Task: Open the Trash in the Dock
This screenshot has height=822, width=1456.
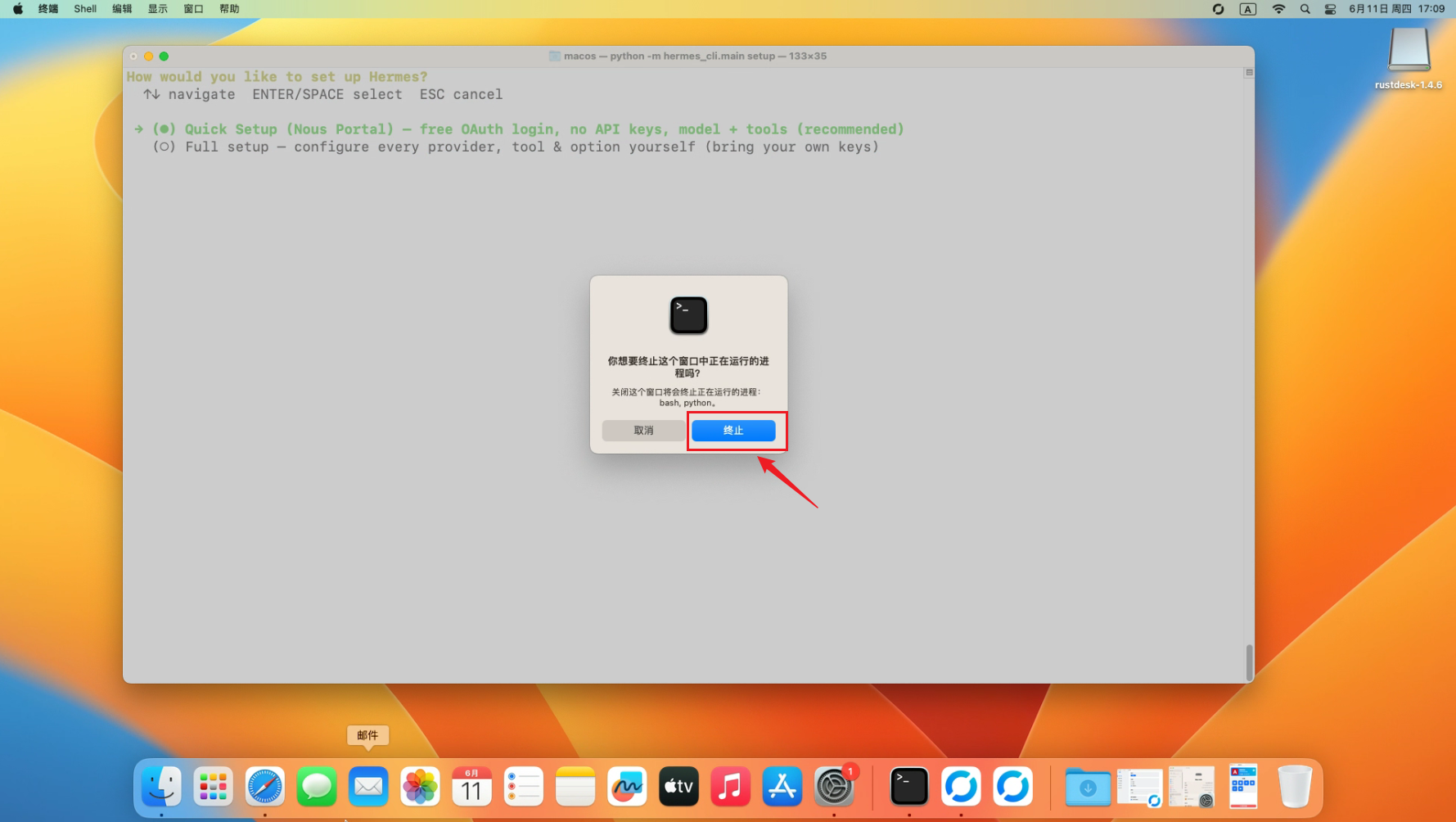Action: [x=1295, y=787]
